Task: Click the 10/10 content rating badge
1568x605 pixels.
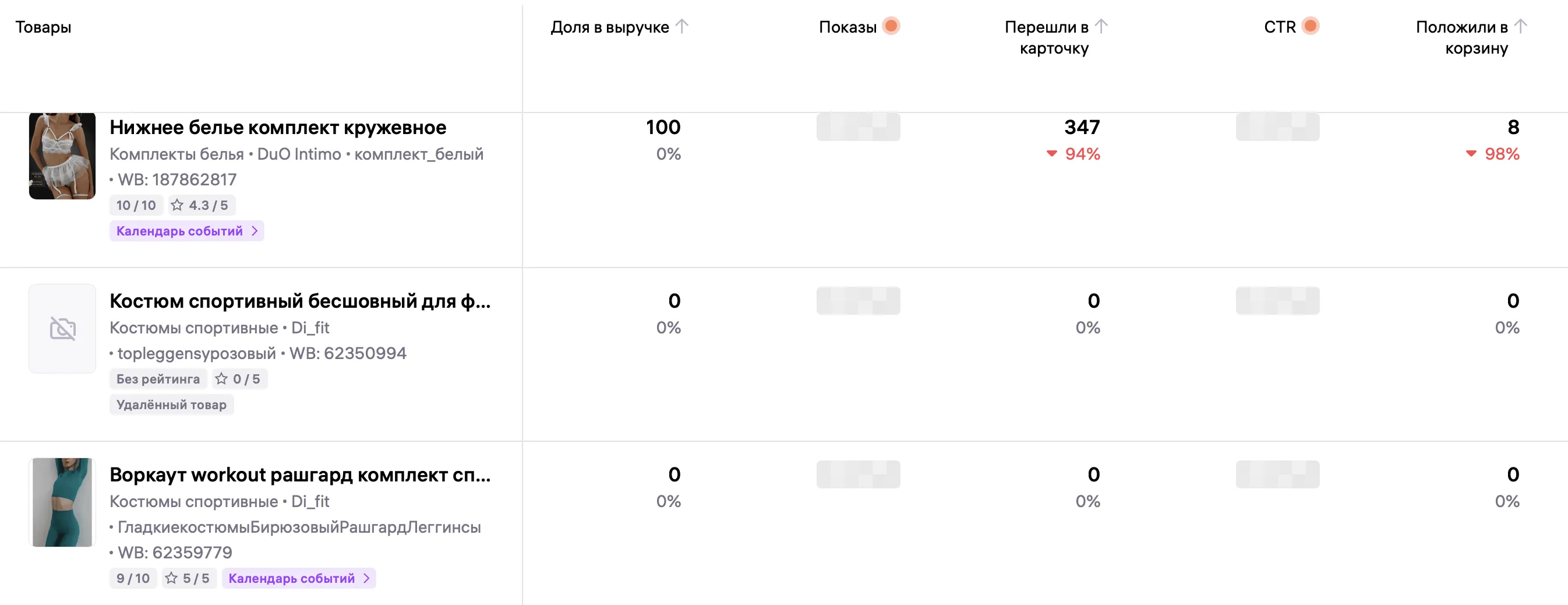Action: point(135,205)
